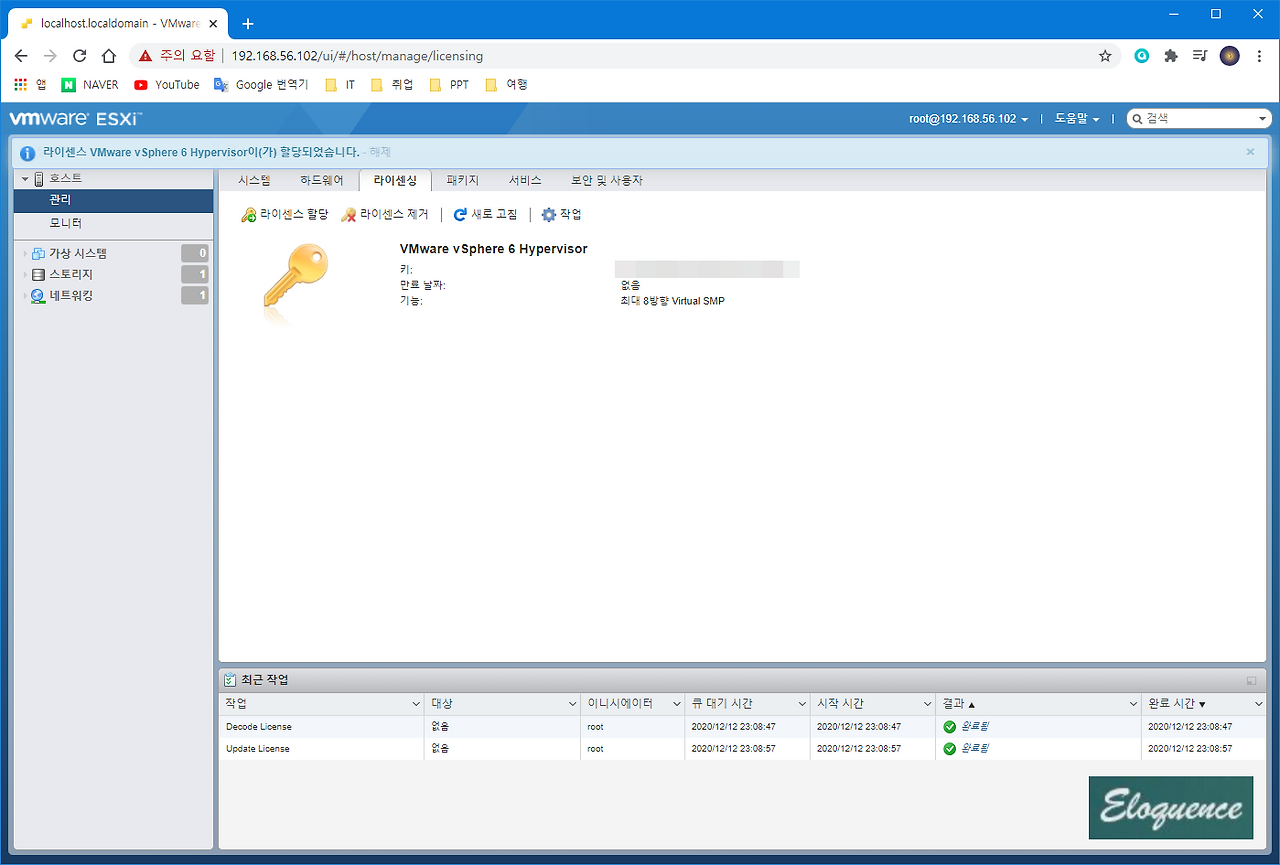This screenshot has width=1280, height=865.
Task: Click the Host server icon in navigator
Action: (x=39, y=179)
